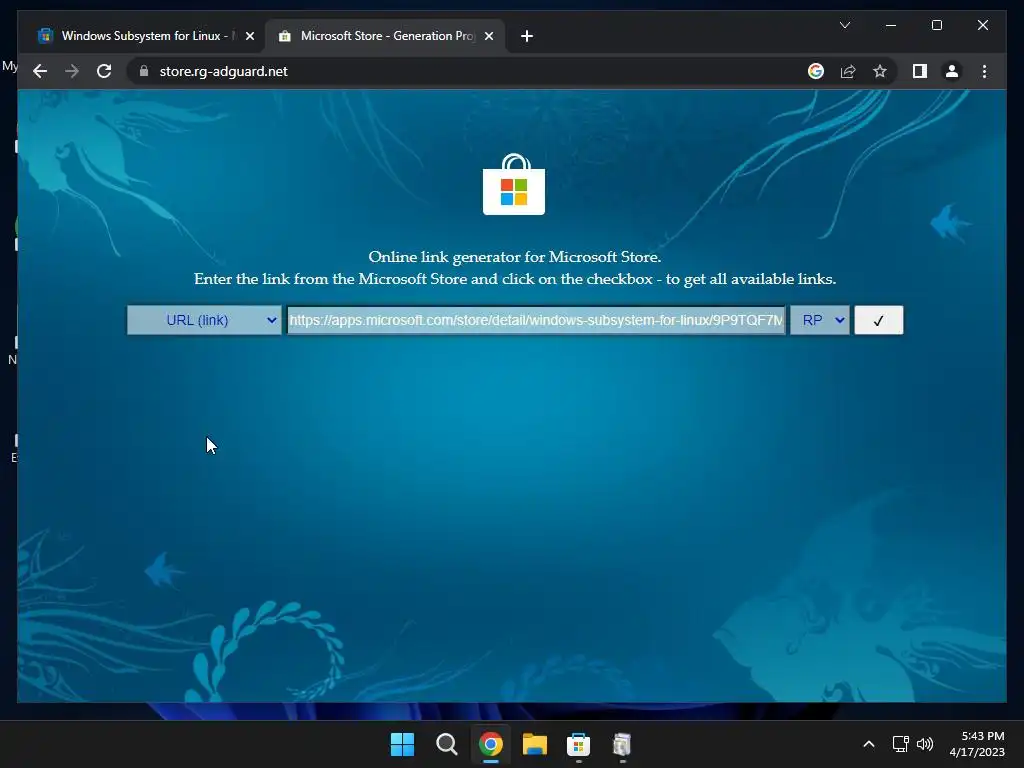The height and width of the screenshot is (768, 1024).
Task: Click the volume speaker tray icon
Action: tap(925, 744)
